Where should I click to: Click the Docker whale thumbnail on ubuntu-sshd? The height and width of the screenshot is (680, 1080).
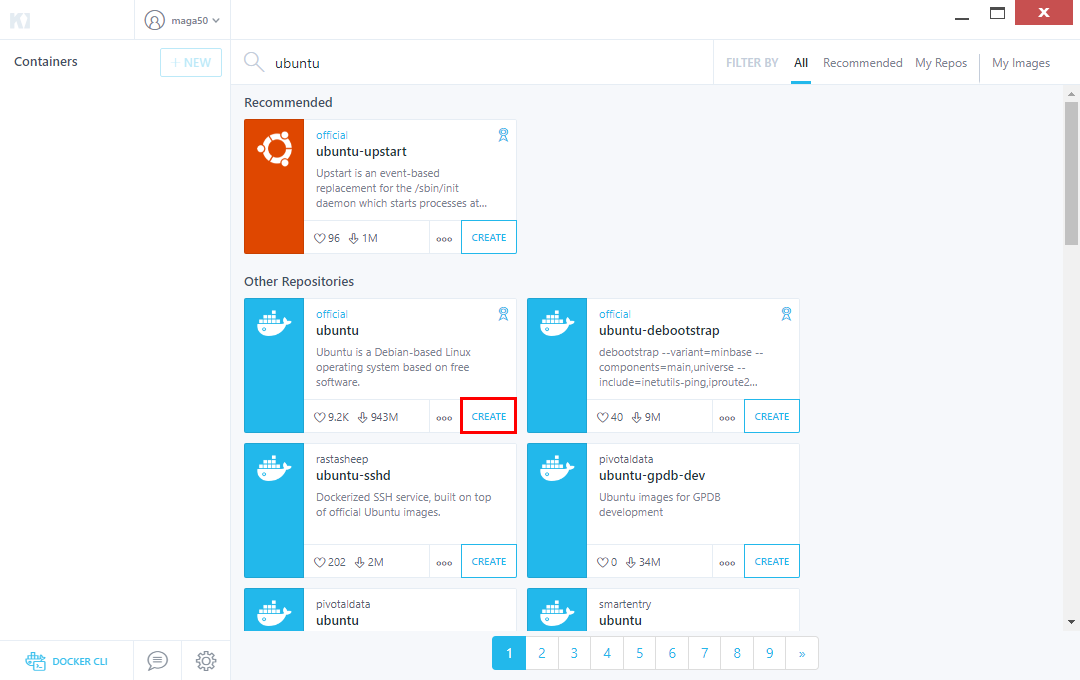(x=273, y=510)
